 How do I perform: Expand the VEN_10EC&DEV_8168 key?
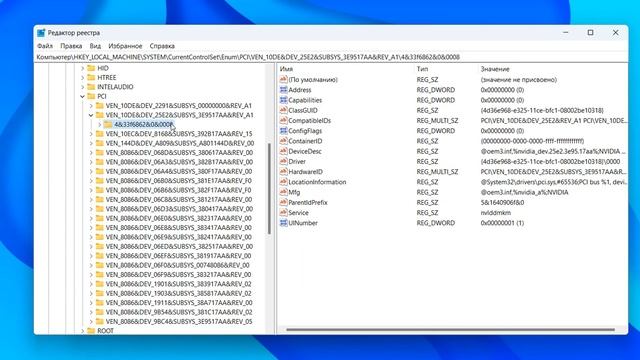(x=91, y=134)
